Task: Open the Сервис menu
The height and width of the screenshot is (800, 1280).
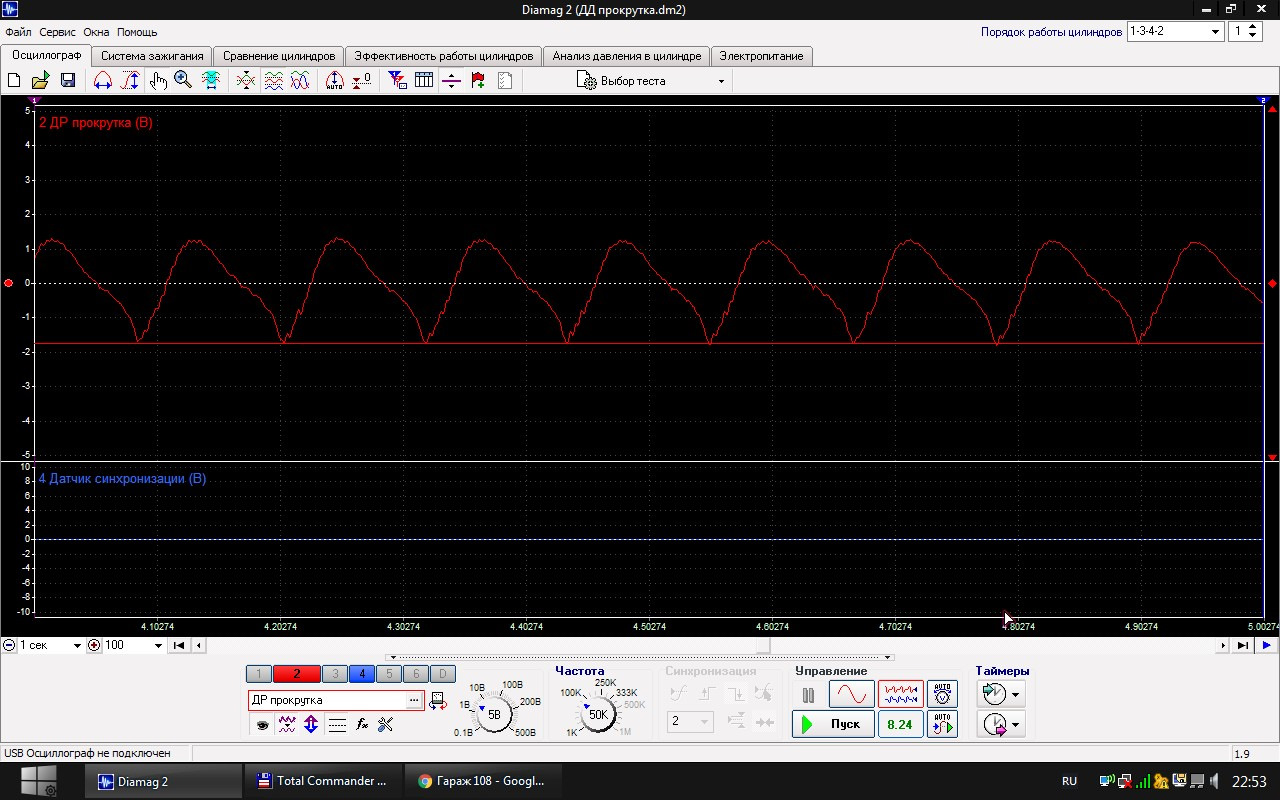Action: coord(57,32)
